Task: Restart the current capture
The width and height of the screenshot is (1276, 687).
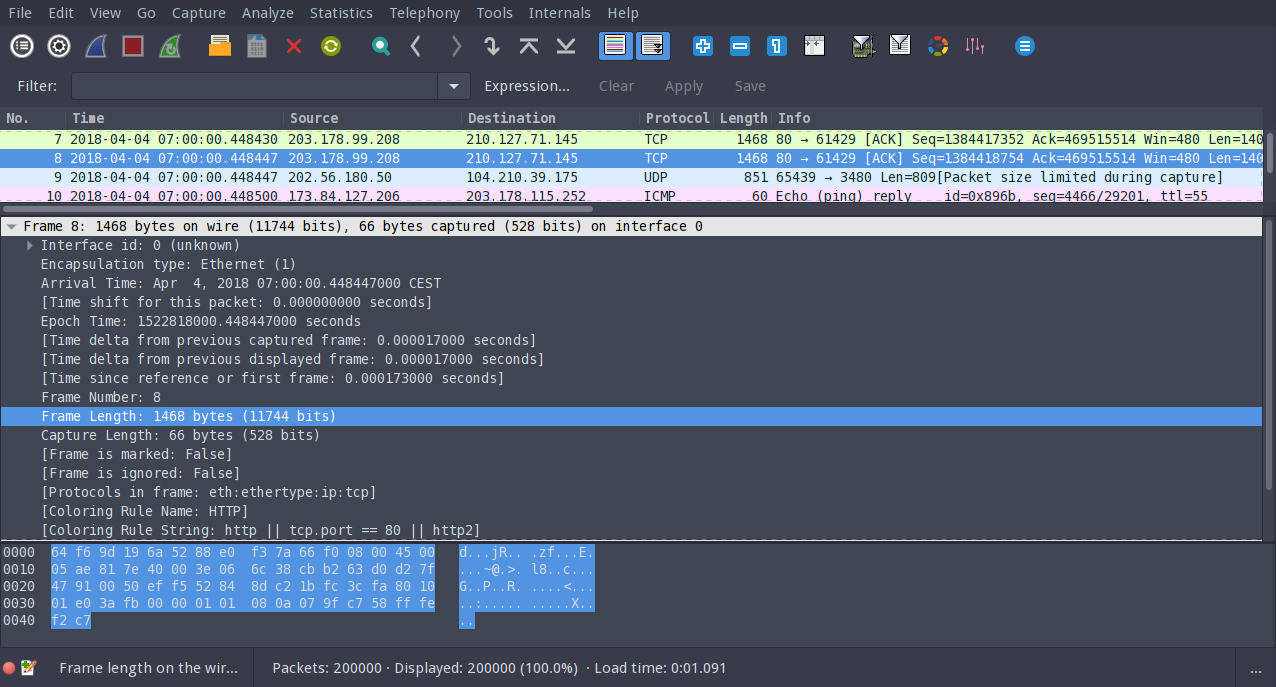Action: [170, 46]
